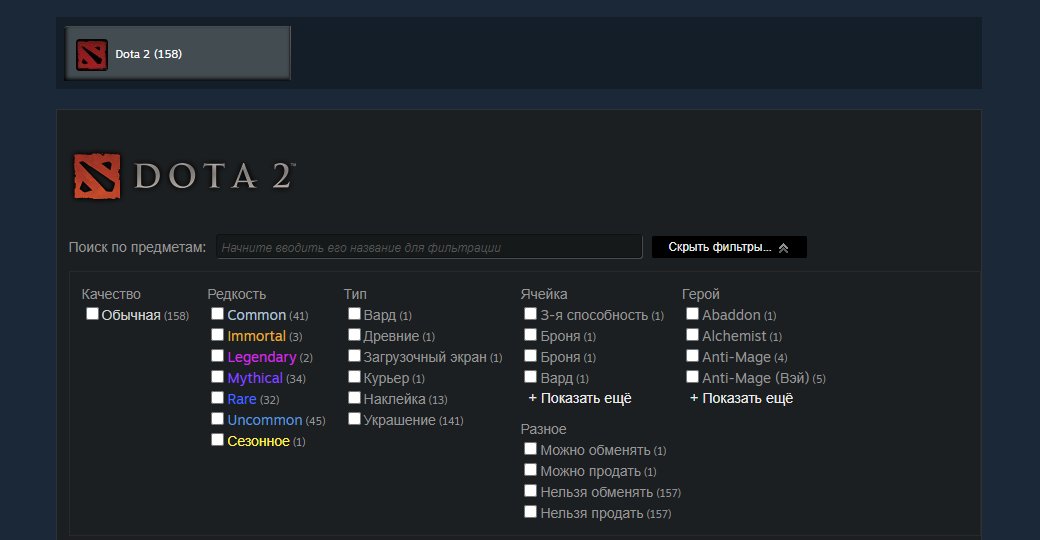
Task: Open the Dota 2 (158) inventory tab
Action: (178, 54)
